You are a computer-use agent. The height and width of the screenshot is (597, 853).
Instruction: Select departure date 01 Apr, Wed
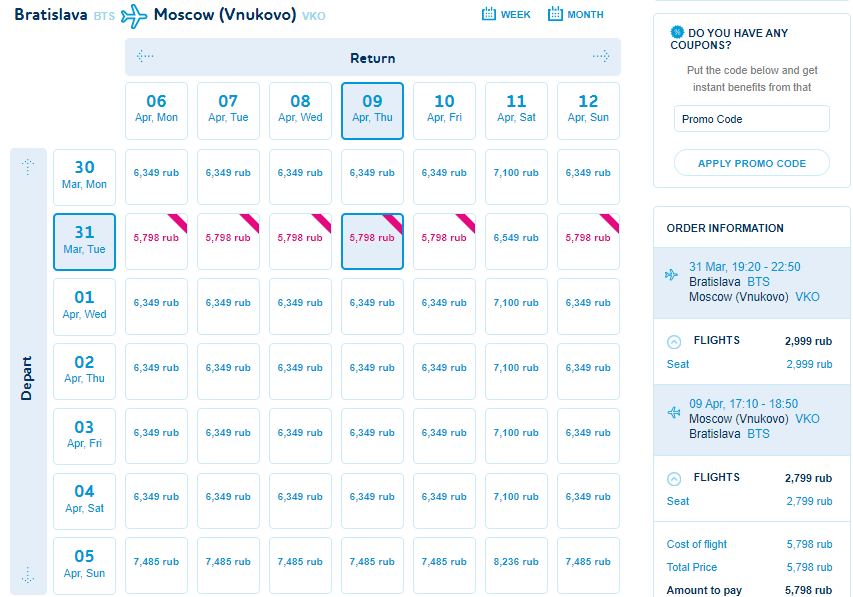coord(84,306)
